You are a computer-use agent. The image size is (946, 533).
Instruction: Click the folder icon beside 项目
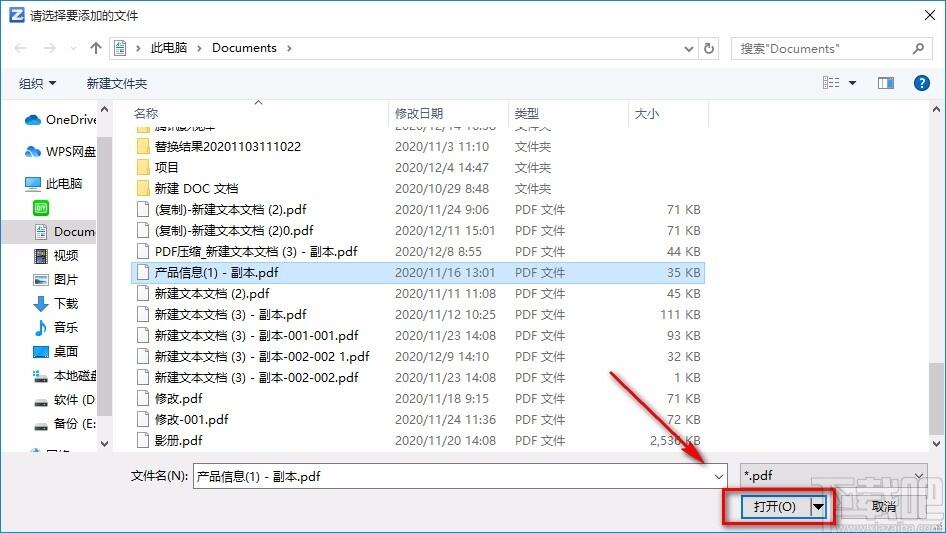pos(143,168)
